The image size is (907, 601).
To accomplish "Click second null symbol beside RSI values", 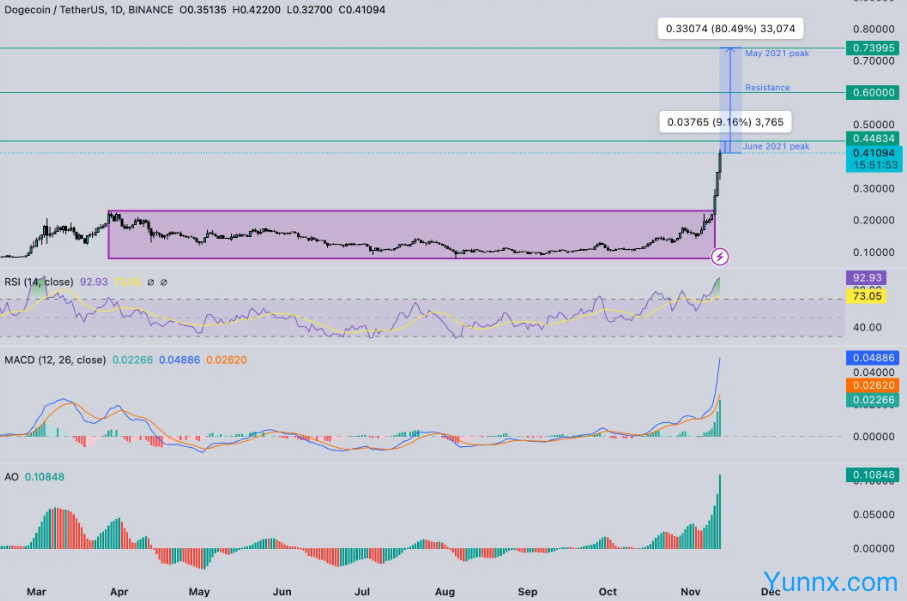I will pyautogui.click(x=164, y=283).
